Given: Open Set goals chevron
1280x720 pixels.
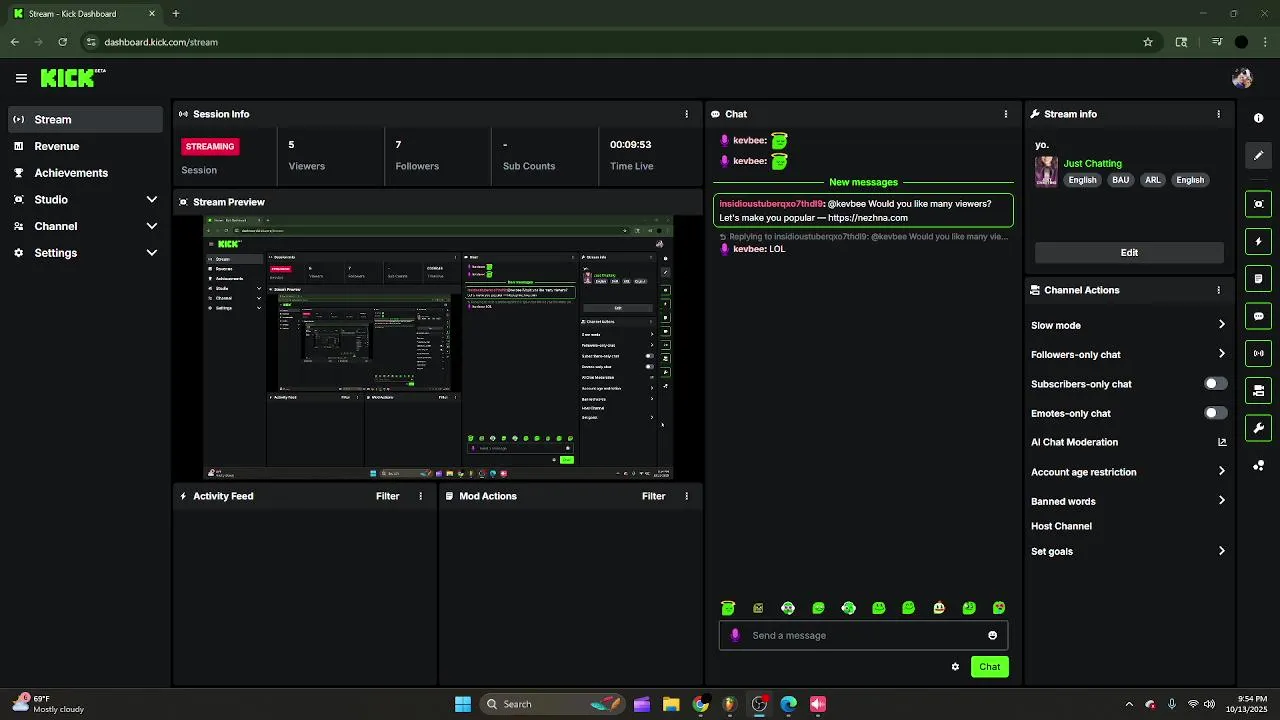Looking at the screenshot, I should tap(1221, 551).
